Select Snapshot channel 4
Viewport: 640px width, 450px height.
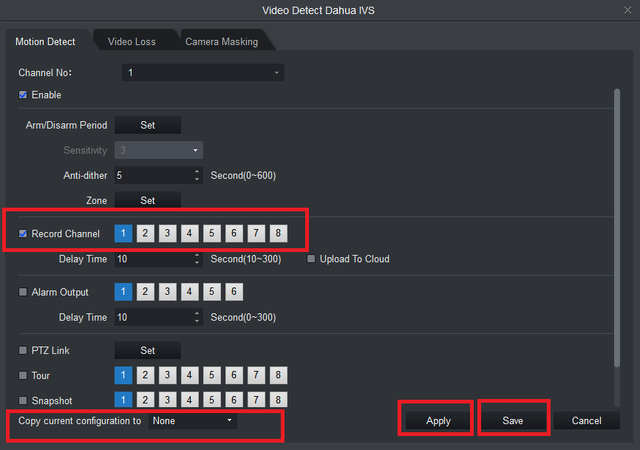tap(189, 399)
